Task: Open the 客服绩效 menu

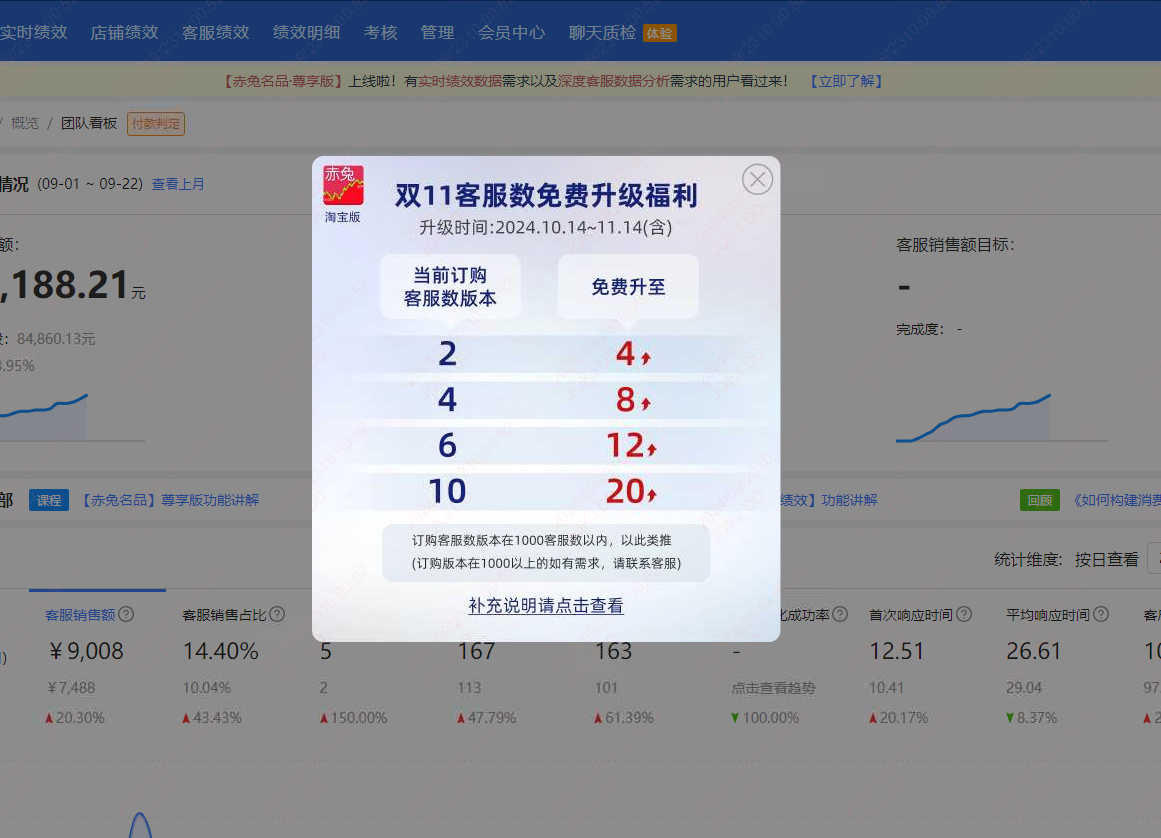Action: 215,33
